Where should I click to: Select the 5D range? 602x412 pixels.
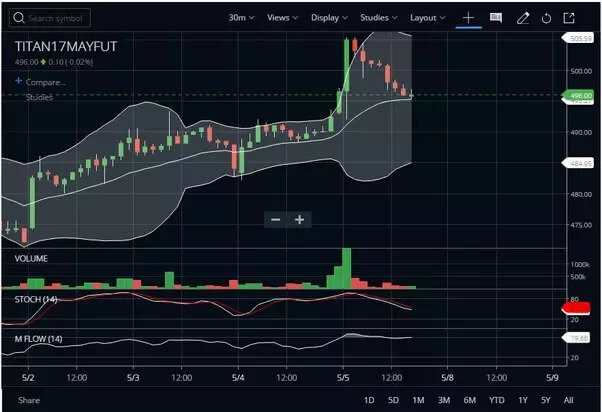[393, 400]
